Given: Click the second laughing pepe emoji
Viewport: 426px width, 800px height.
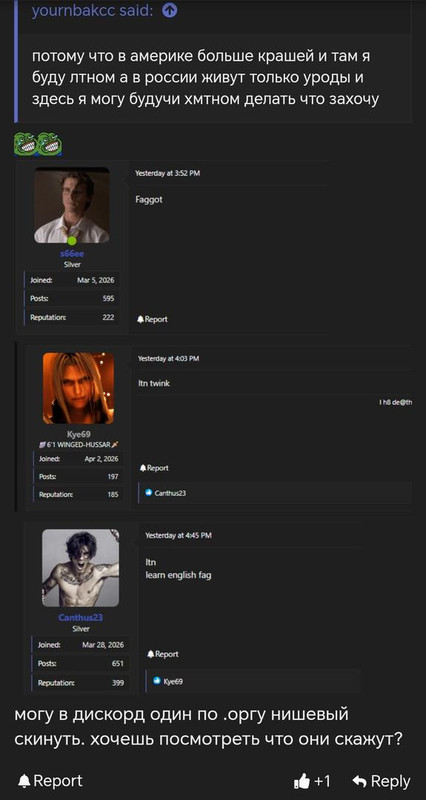Looking at the screenshot, I should 50,143.
